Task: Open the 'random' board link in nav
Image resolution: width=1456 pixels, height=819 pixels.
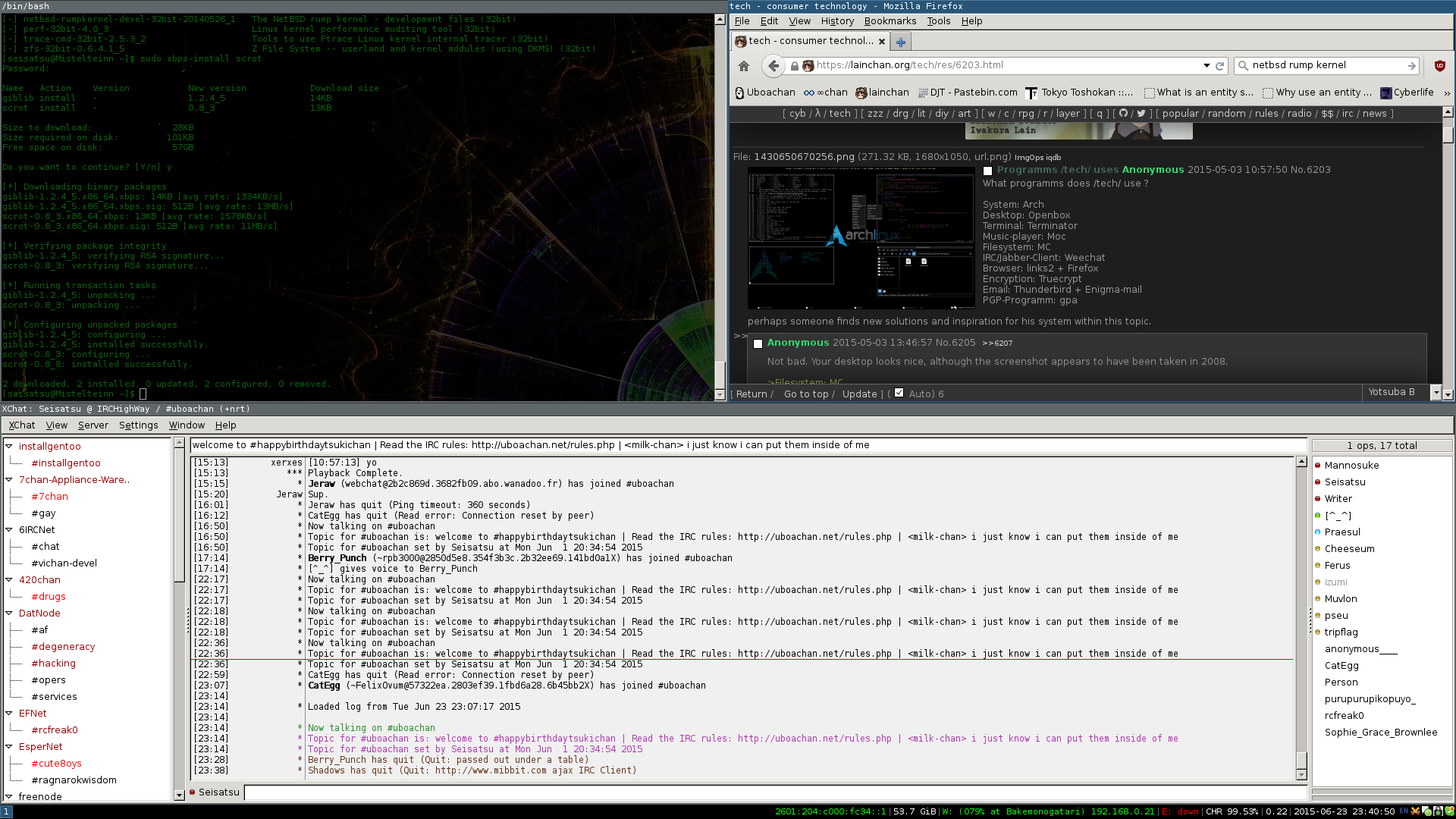Action: [x=1227, y=114]
